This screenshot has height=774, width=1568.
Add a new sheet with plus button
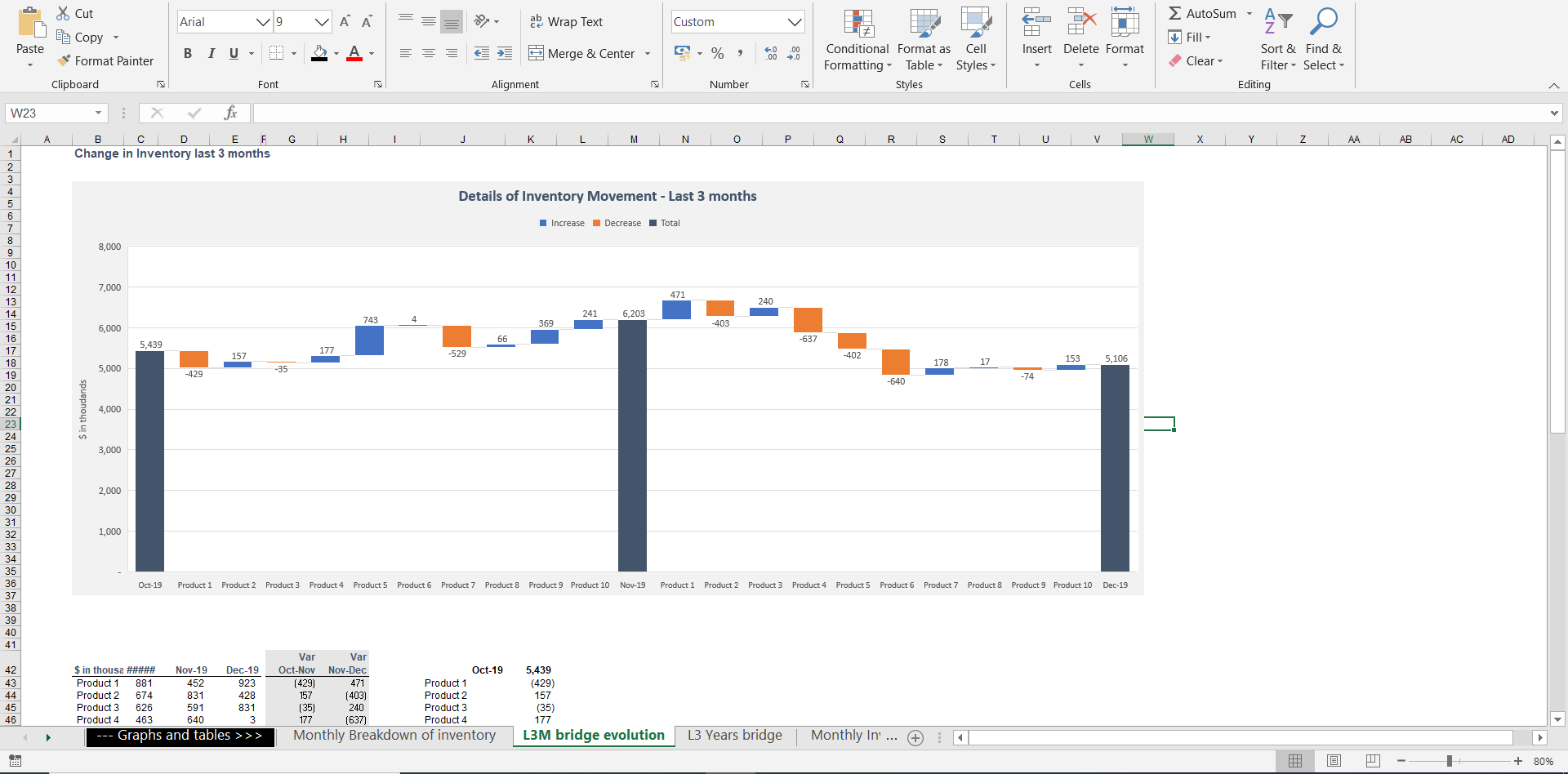(915, 737)
